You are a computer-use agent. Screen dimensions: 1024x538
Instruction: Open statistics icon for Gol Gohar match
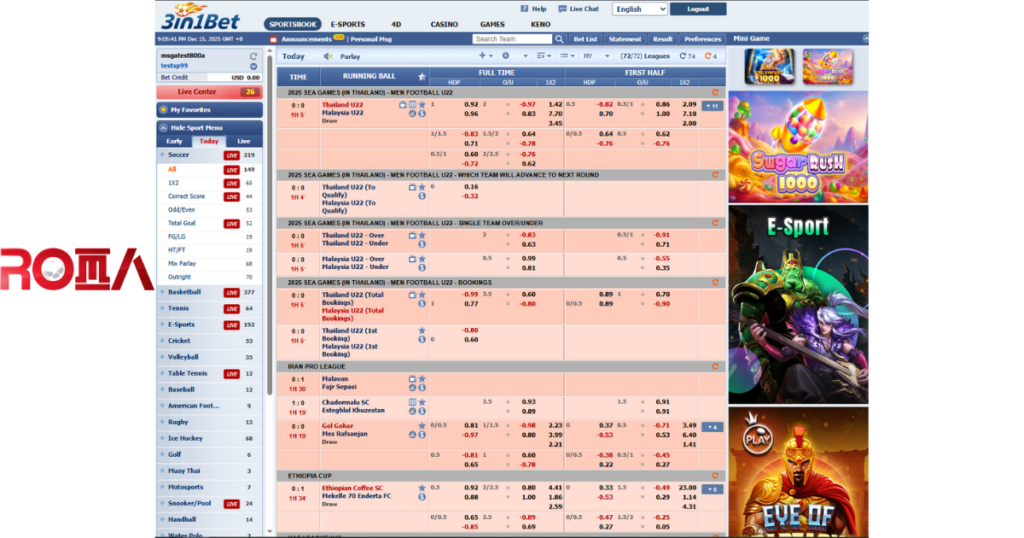point(412,435)
